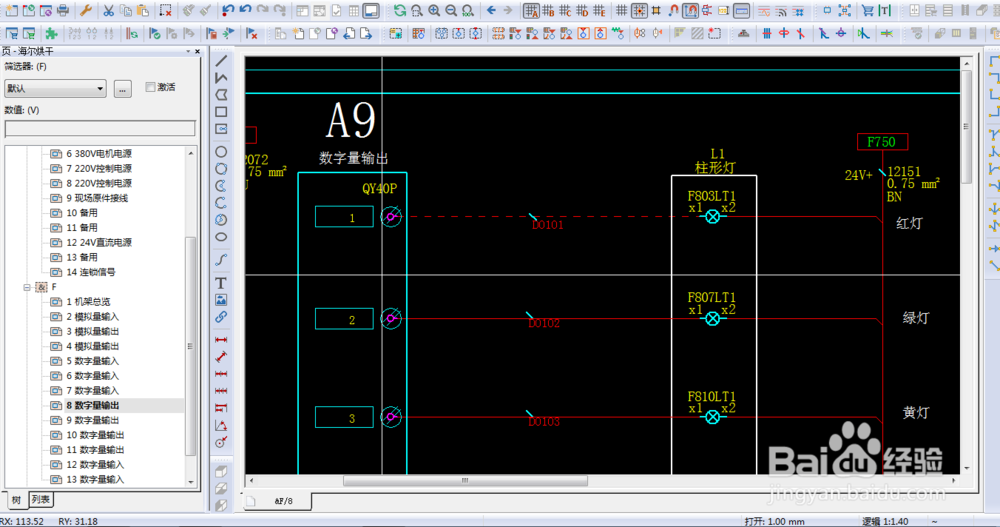Click the green puzzle piece icon
The width and height of the screenshot is (1000, 527).
tap(51, 33)
